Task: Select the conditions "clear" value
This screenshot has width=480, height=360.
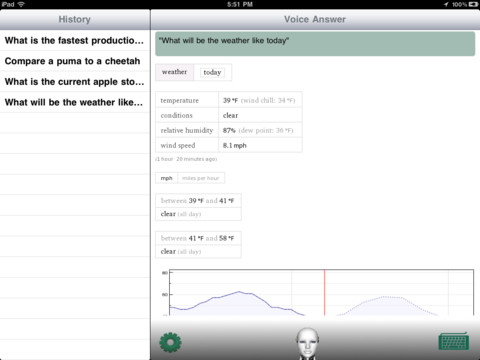Action: tap(230, 115)
